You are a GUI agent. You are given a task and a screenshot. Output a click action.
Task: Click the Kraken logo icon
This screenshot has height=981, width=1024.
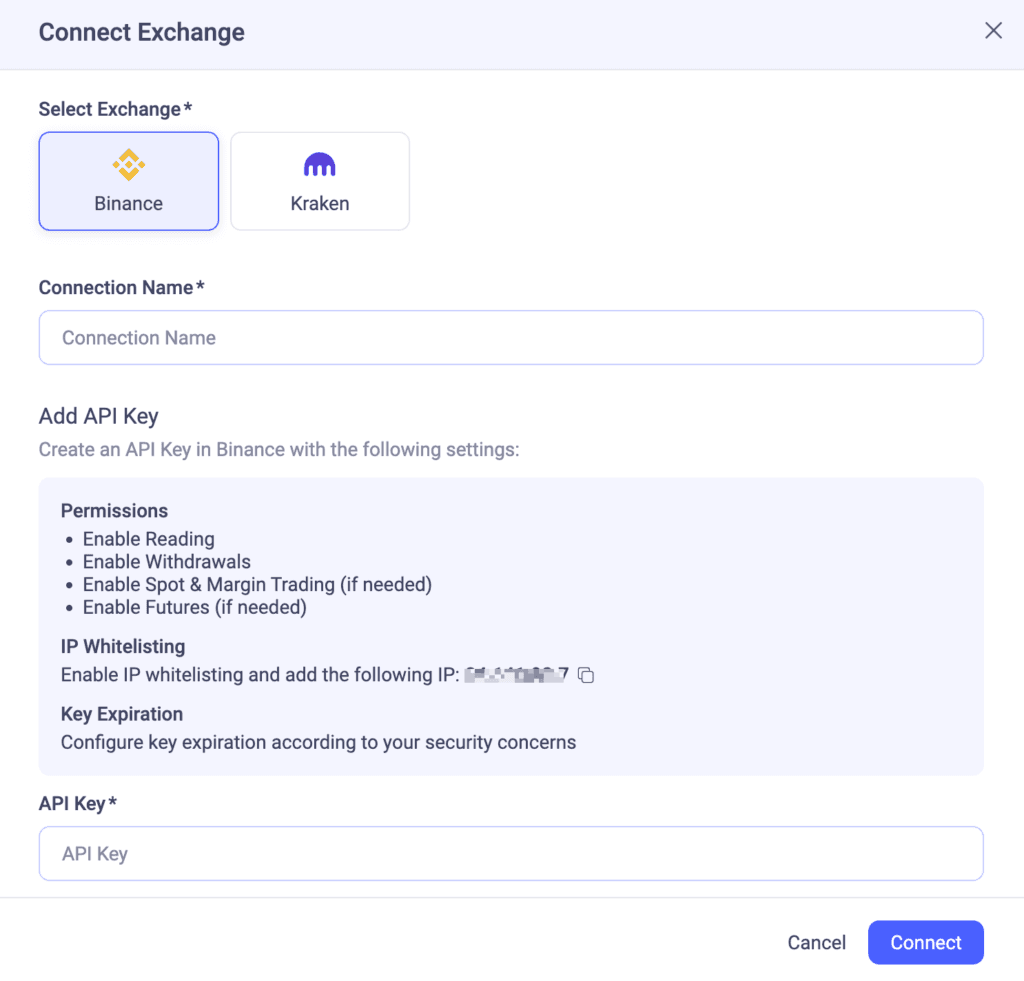coord(319,162)
